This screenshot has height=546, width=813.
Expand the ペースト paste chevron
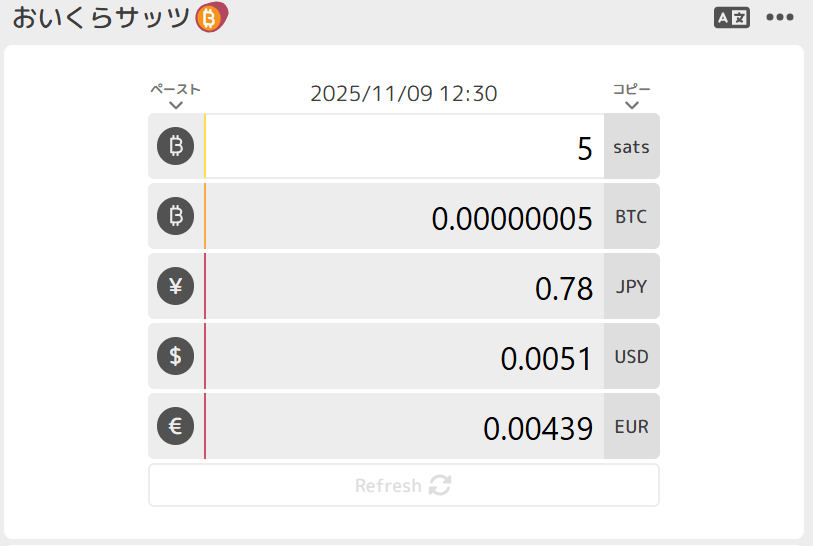point(176,104)
